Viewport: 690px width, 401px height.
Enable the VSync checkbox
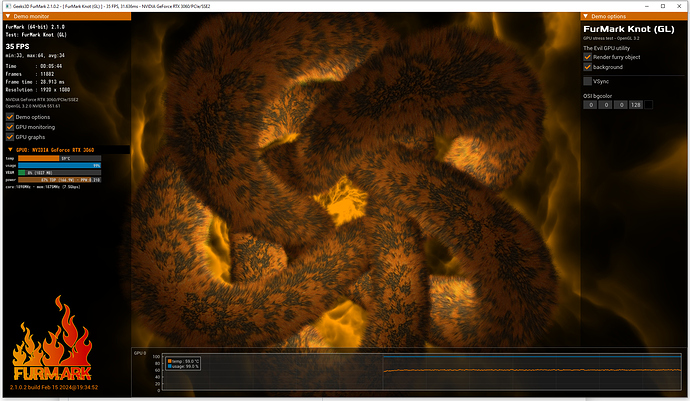[x=587, y=81]
